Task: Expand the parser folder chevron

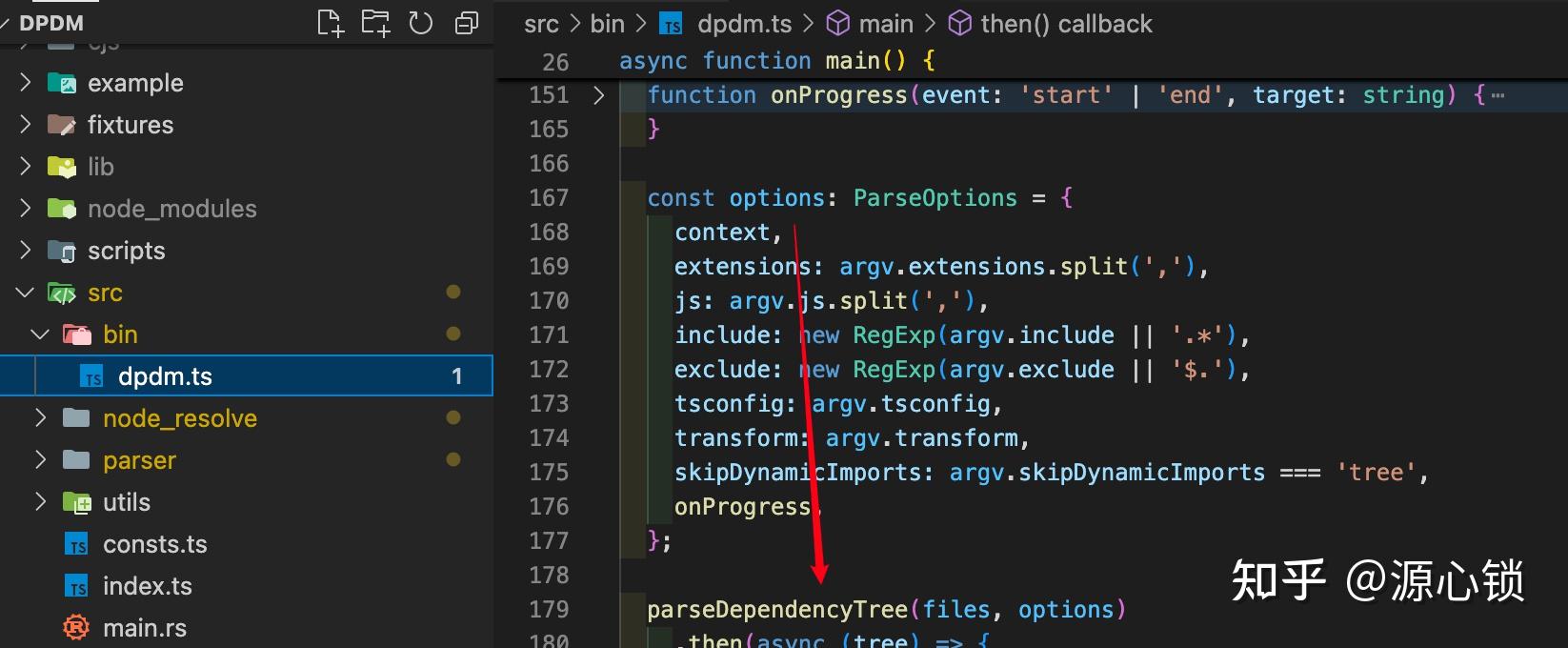Action: pos(40,460)
